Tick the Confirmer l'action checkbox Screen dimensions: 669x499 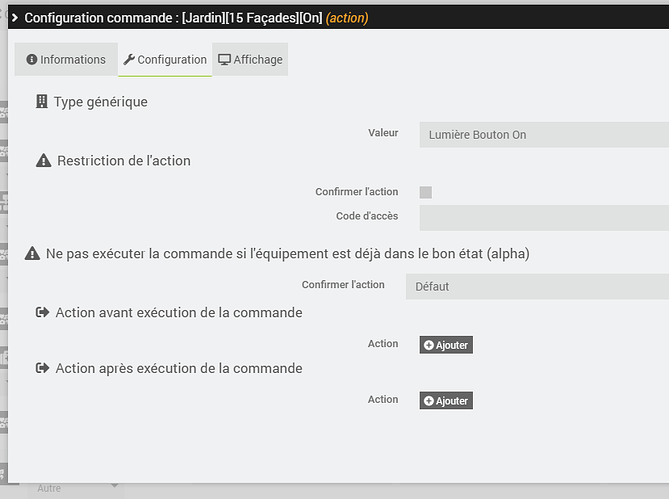(x=426, y=192)
